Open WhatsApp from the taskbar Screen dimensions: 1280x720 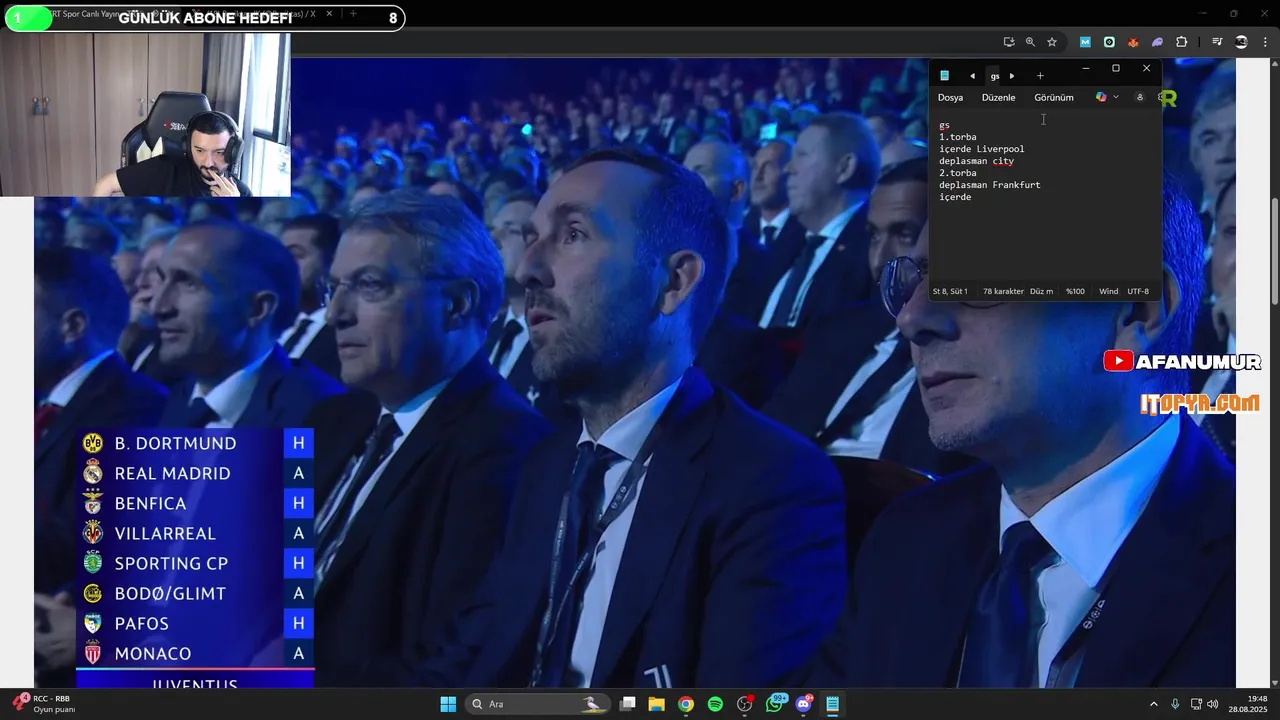coord(774,704)
